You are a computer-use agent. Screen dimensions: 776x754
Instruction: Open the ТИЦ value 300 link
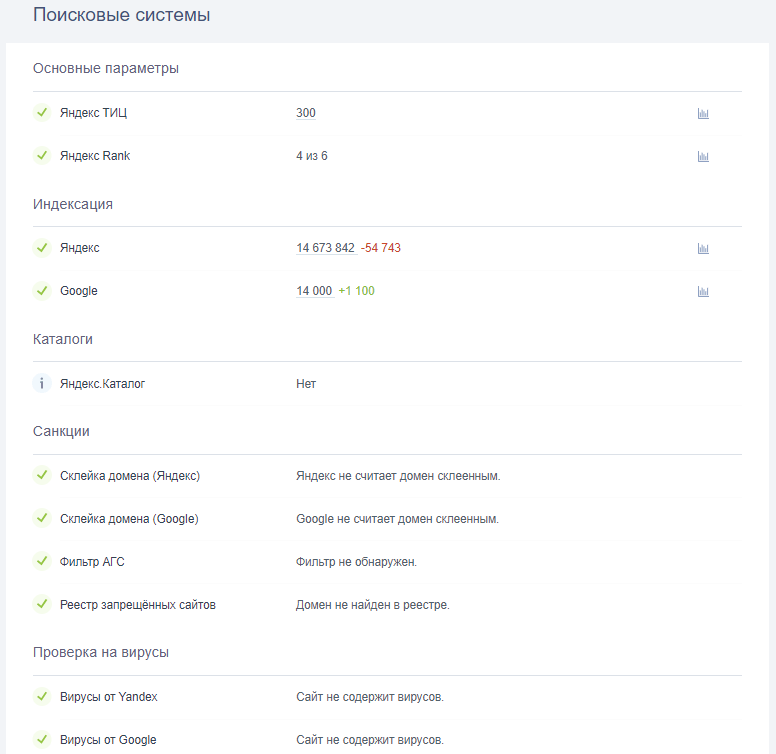306,113
